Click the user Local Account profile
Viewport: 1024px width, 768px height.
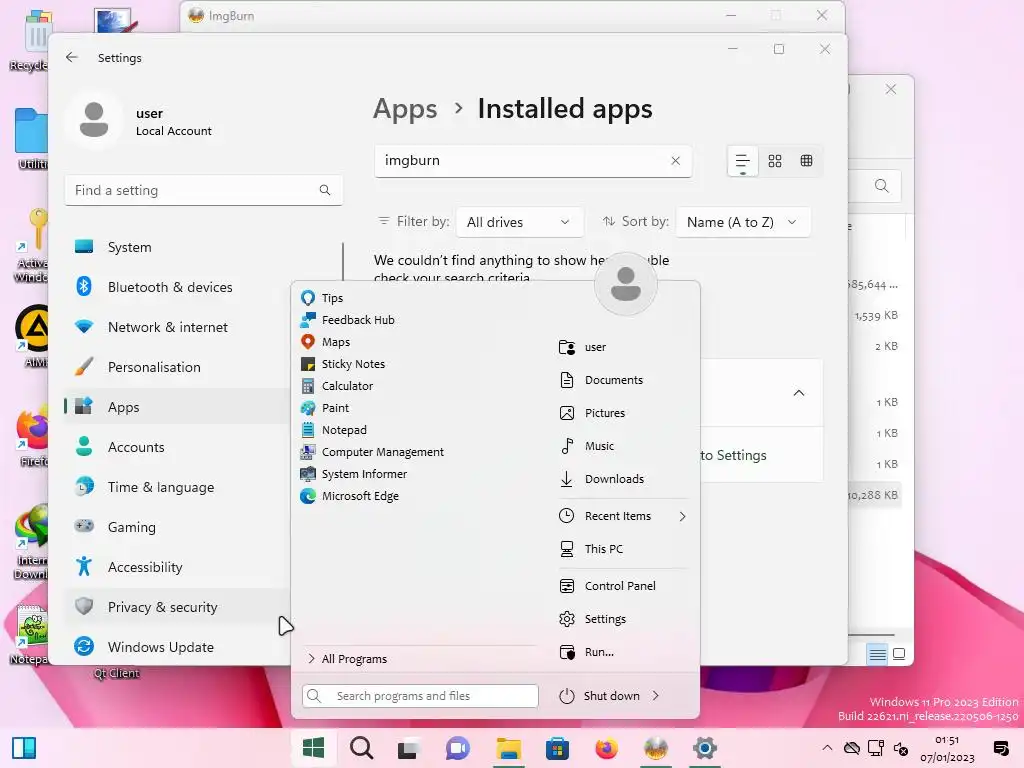(140, 121)
